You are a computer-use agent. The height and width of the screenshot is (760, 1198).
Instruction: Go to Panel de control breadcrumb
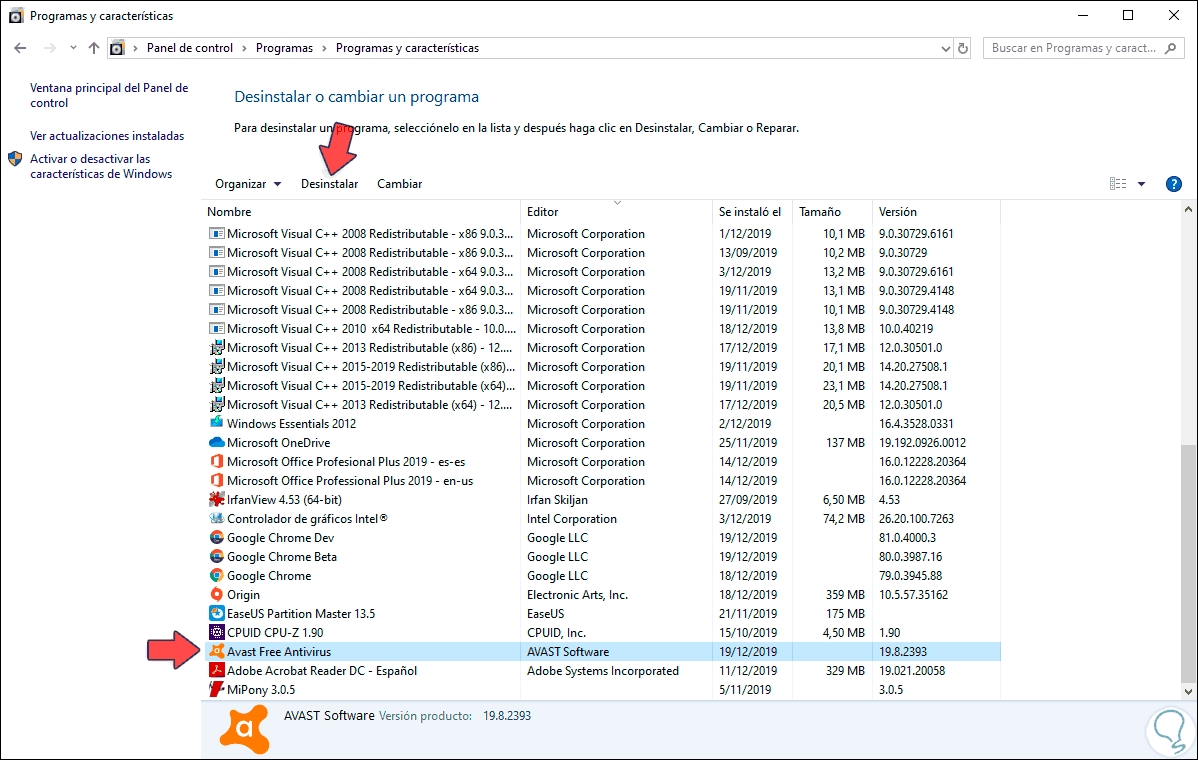(x=189, y=48)
